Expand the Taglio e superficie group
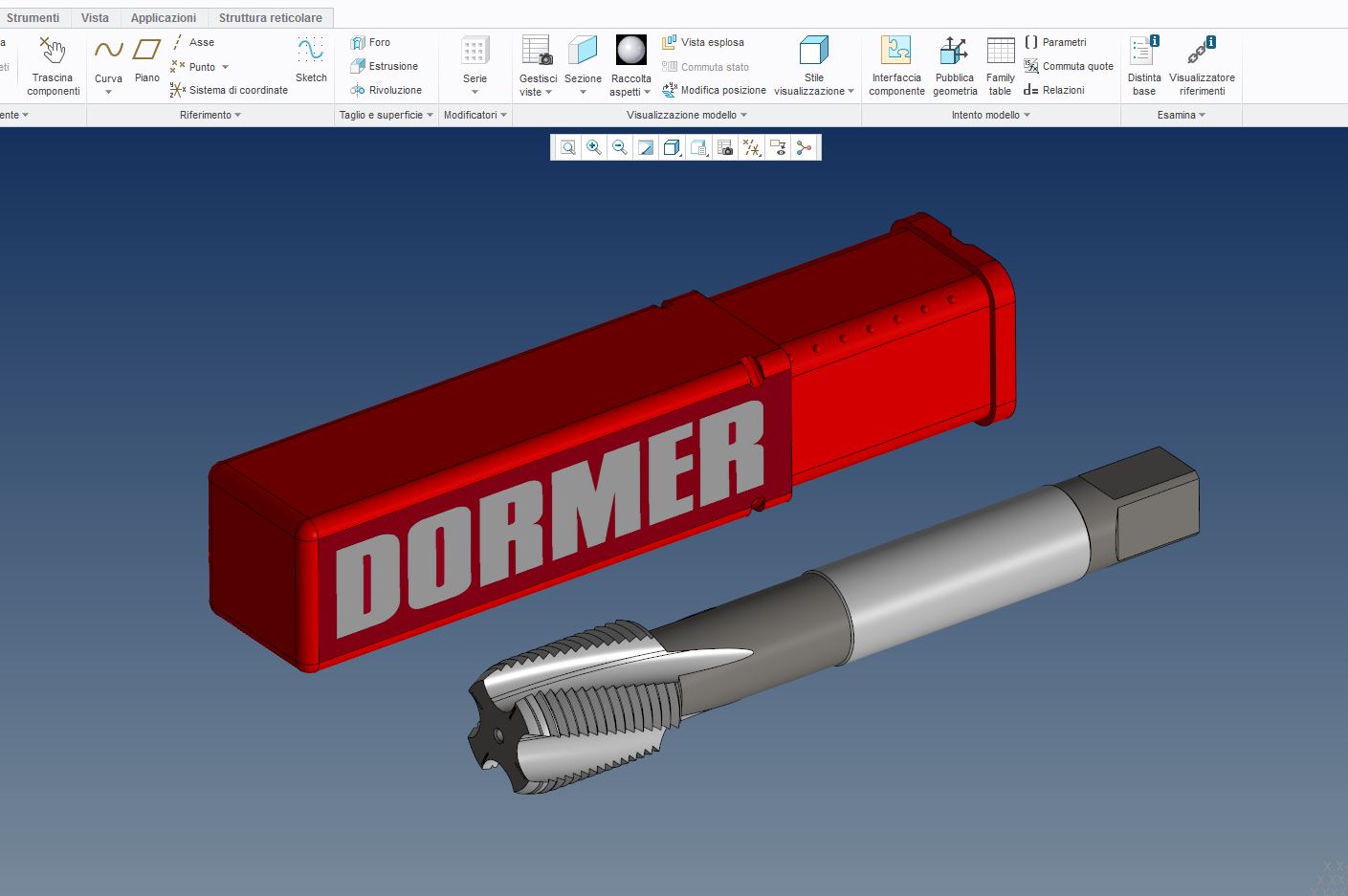Viewport: 1348px width, 896px height. [387, 115]
